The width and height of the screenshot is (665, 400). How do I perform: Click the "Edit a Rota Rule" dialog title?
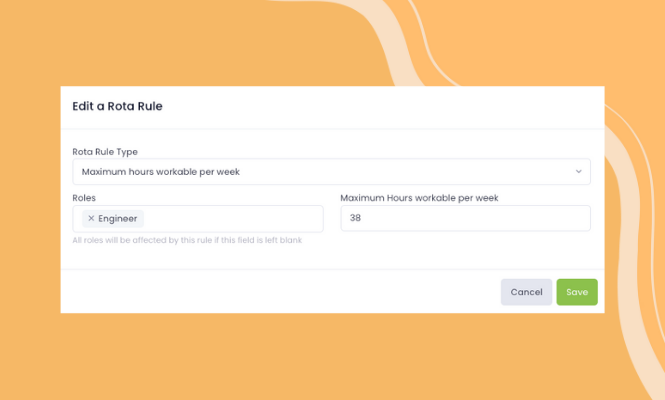117,106
